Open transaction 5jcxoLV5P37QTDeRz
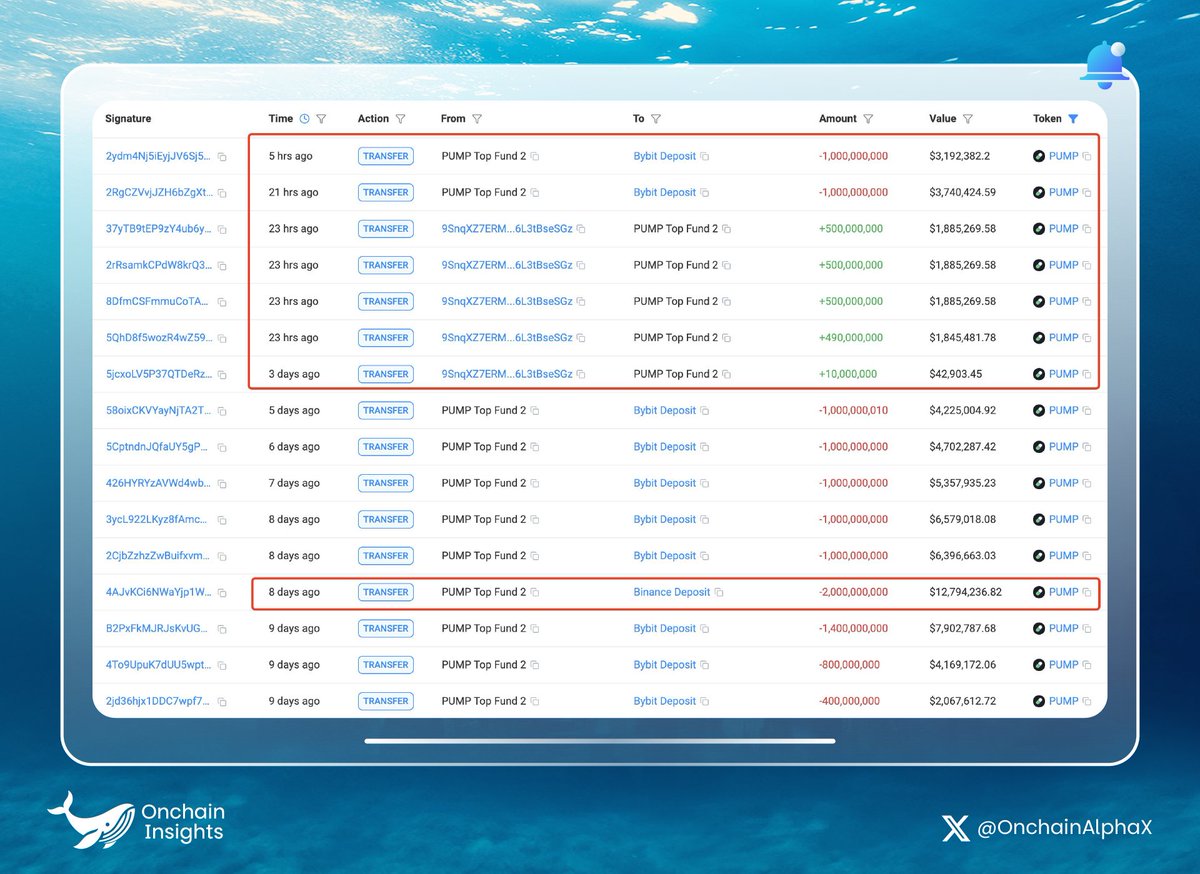This screenshot has height=874, width=1200. point(158,374)
